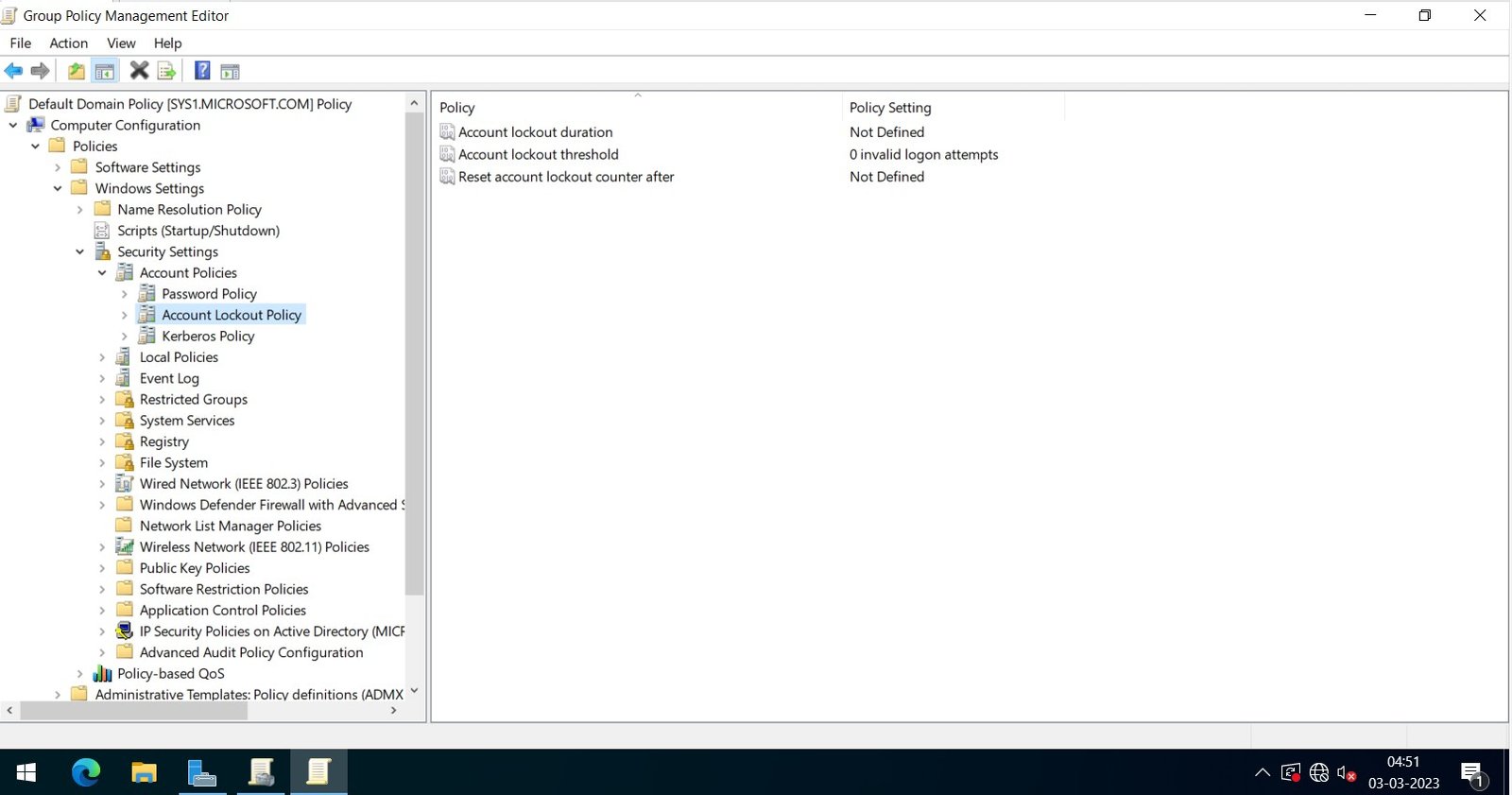Select the Registry tree item
Image resolution: width=1512 pixels, height=795 pixels.
164,441
